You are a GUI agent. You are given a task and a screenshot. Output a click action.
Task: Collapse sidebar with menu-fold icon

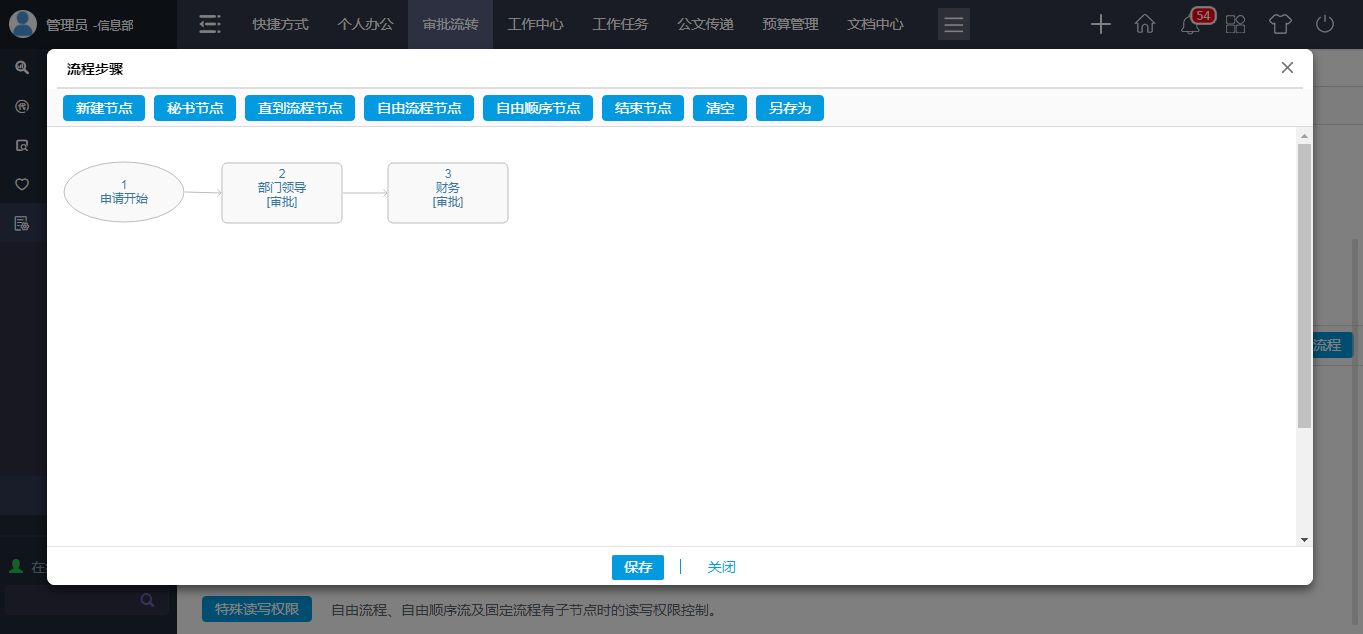pyautogui.click(x=210, y=24)
